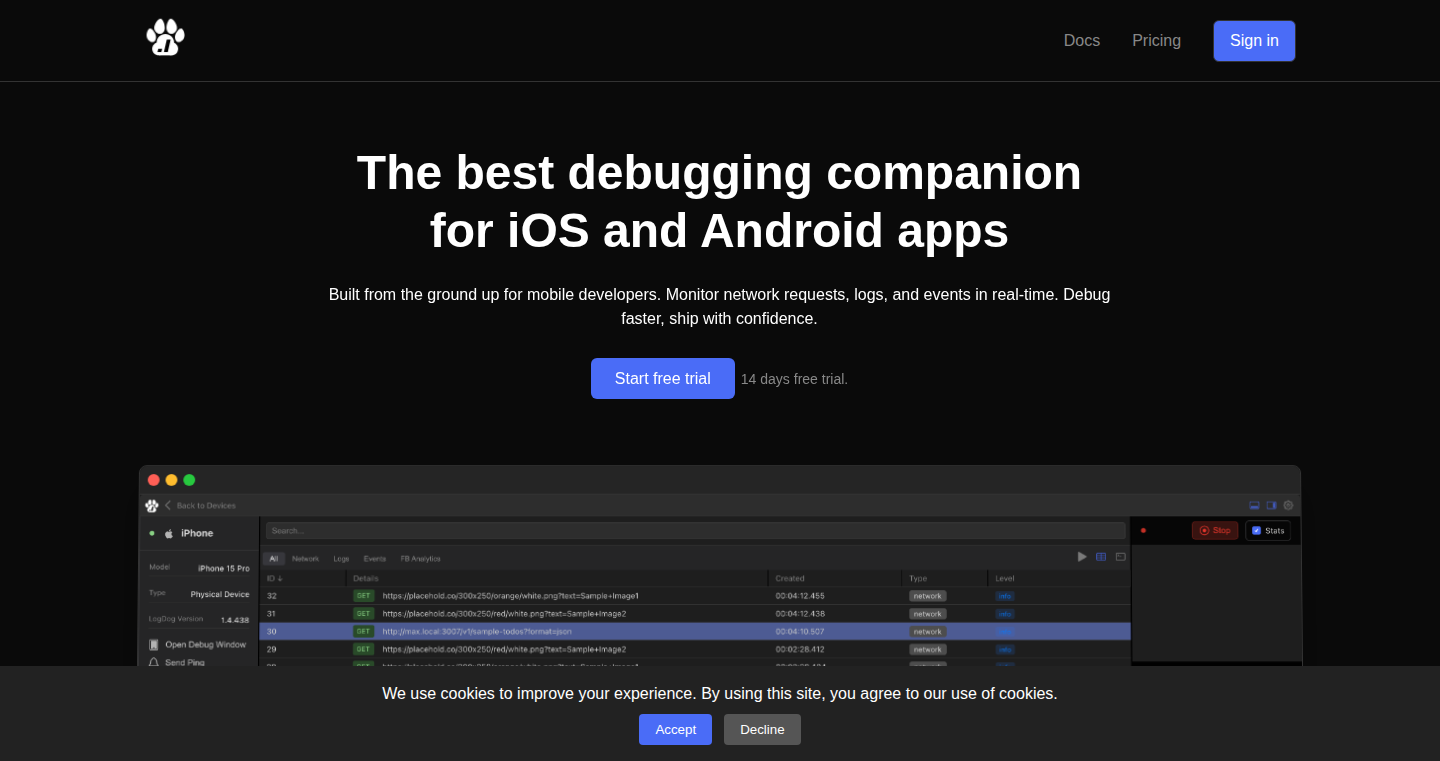
Task: Open the Docs page
Action: [x=1081, y=41]
